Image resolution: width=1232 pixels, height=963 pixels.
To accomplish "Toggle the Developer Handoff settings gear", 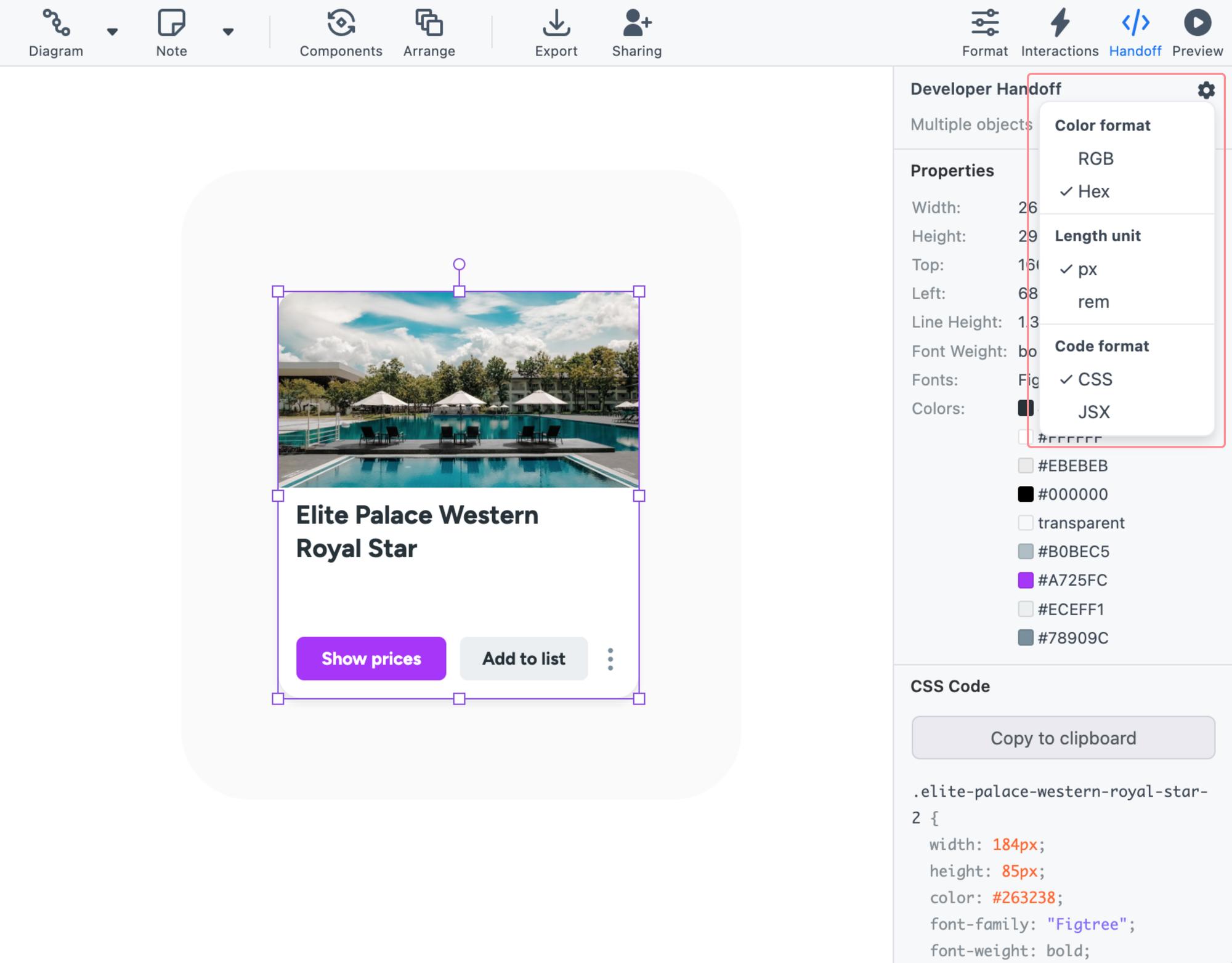I will click(1206, 90).
